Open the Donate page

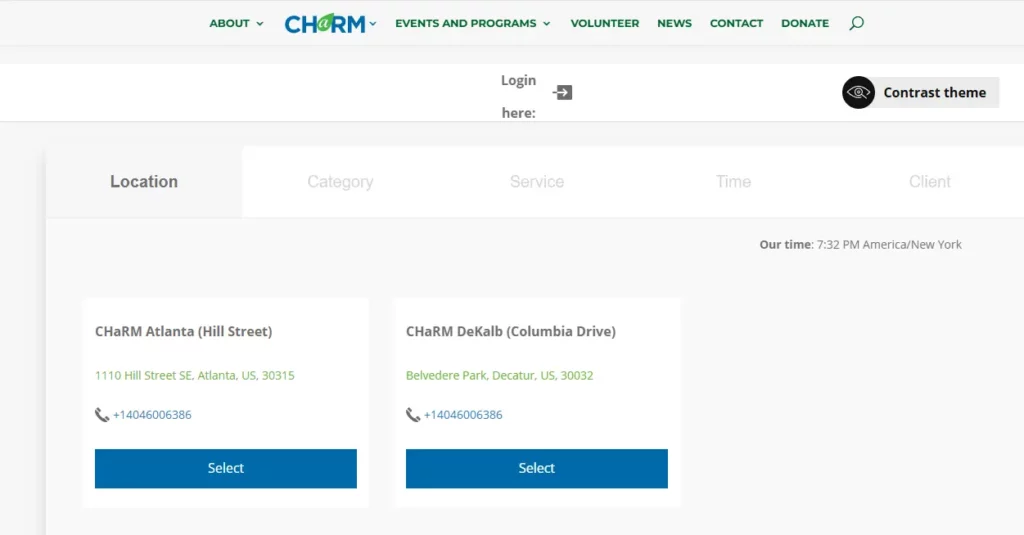tap(805, 24)
